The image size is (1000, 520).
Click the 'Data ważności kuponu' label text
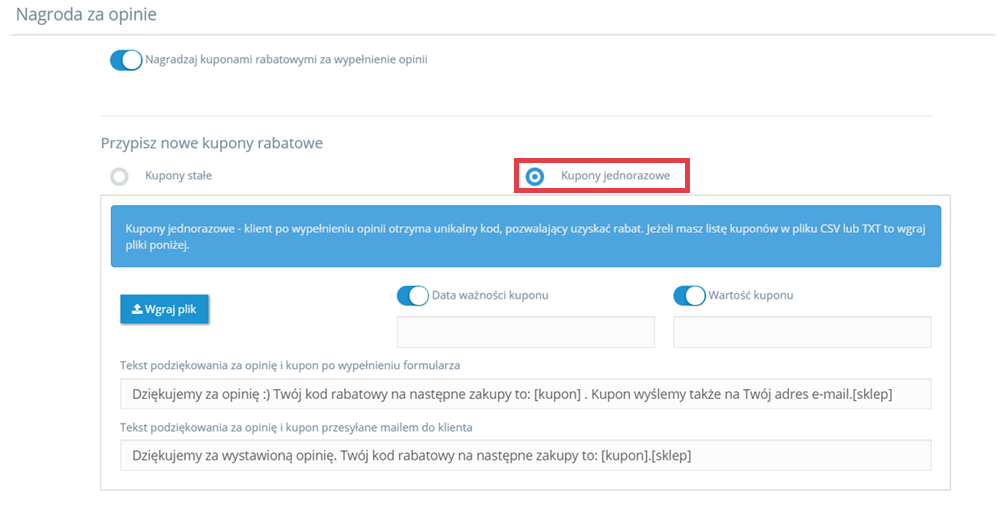(x=490, y=295)
